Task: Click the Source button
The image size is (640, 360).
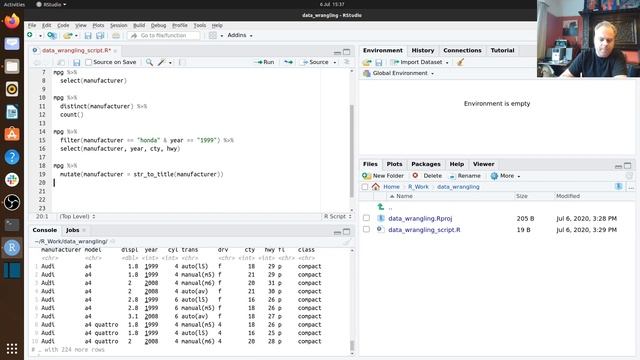Action: pos(315,62)
